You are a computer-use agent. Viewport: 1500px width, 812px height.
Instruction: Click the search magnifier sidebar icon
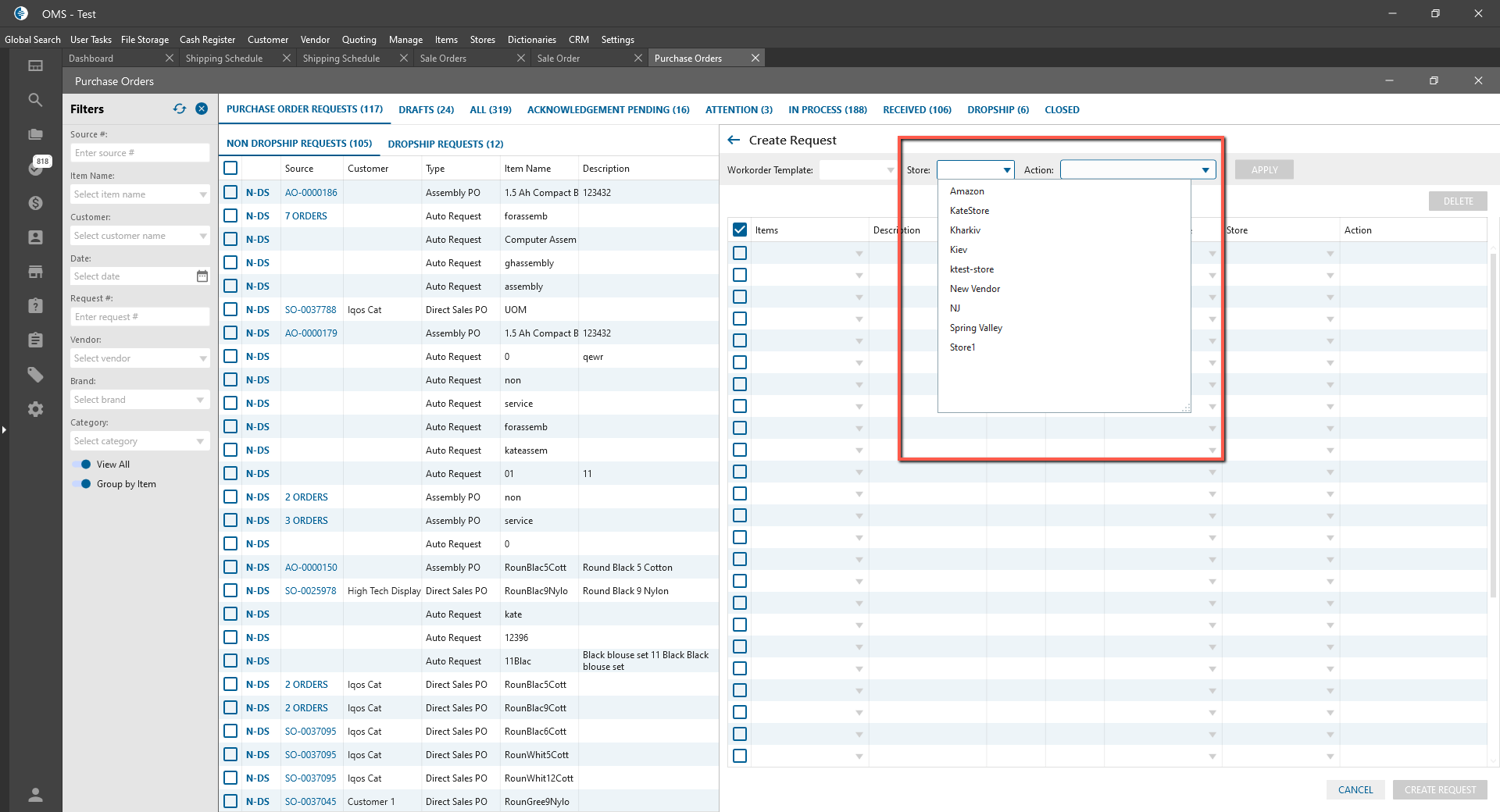tap(35, 100)
